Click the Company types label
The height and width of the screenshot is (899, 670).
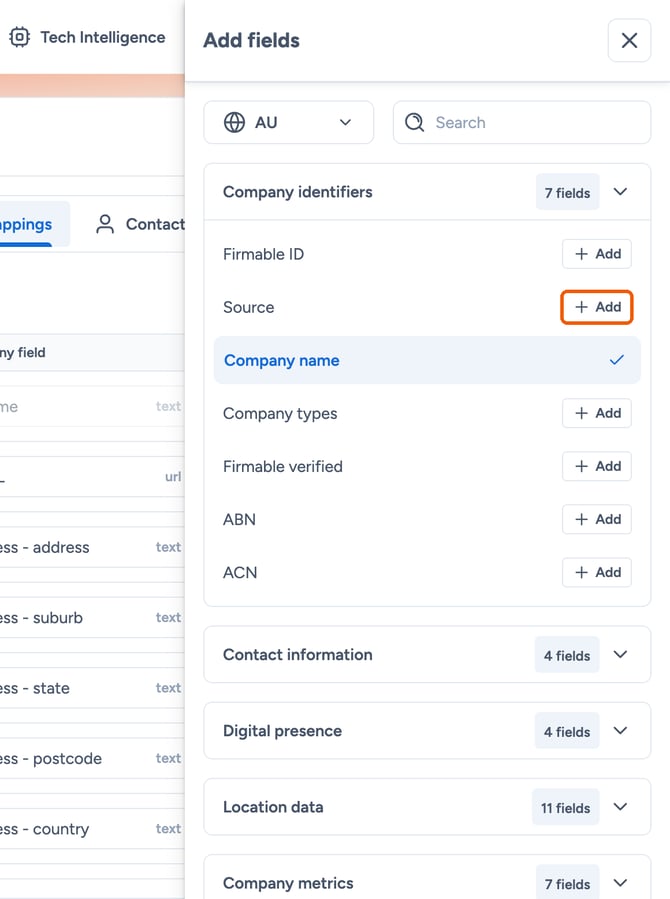(280, 413)
